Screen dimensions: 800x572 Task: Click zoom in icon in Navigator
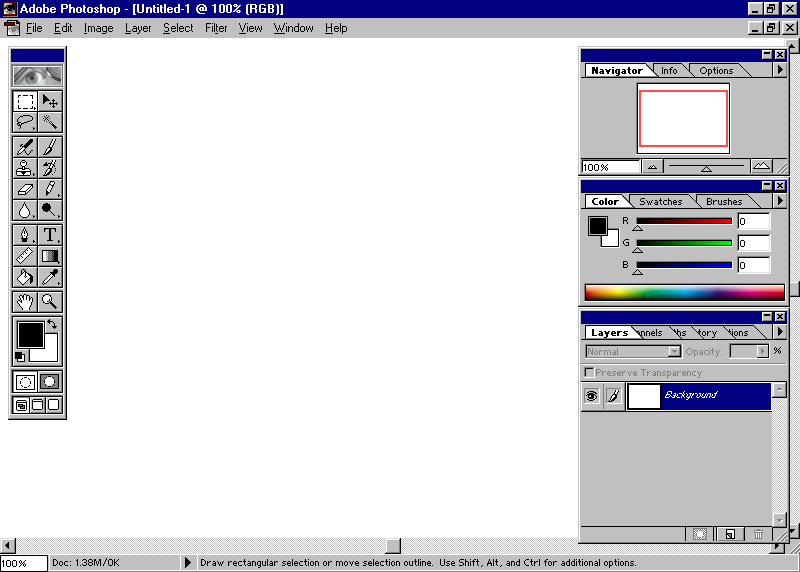point(761,166)
